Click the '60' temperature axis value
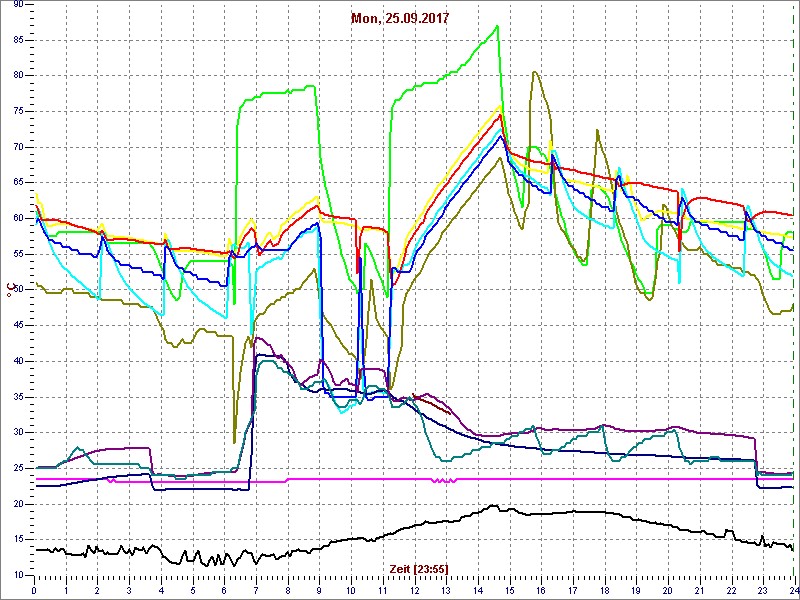Screen dimensions: 800x600 tap(18, 218)
